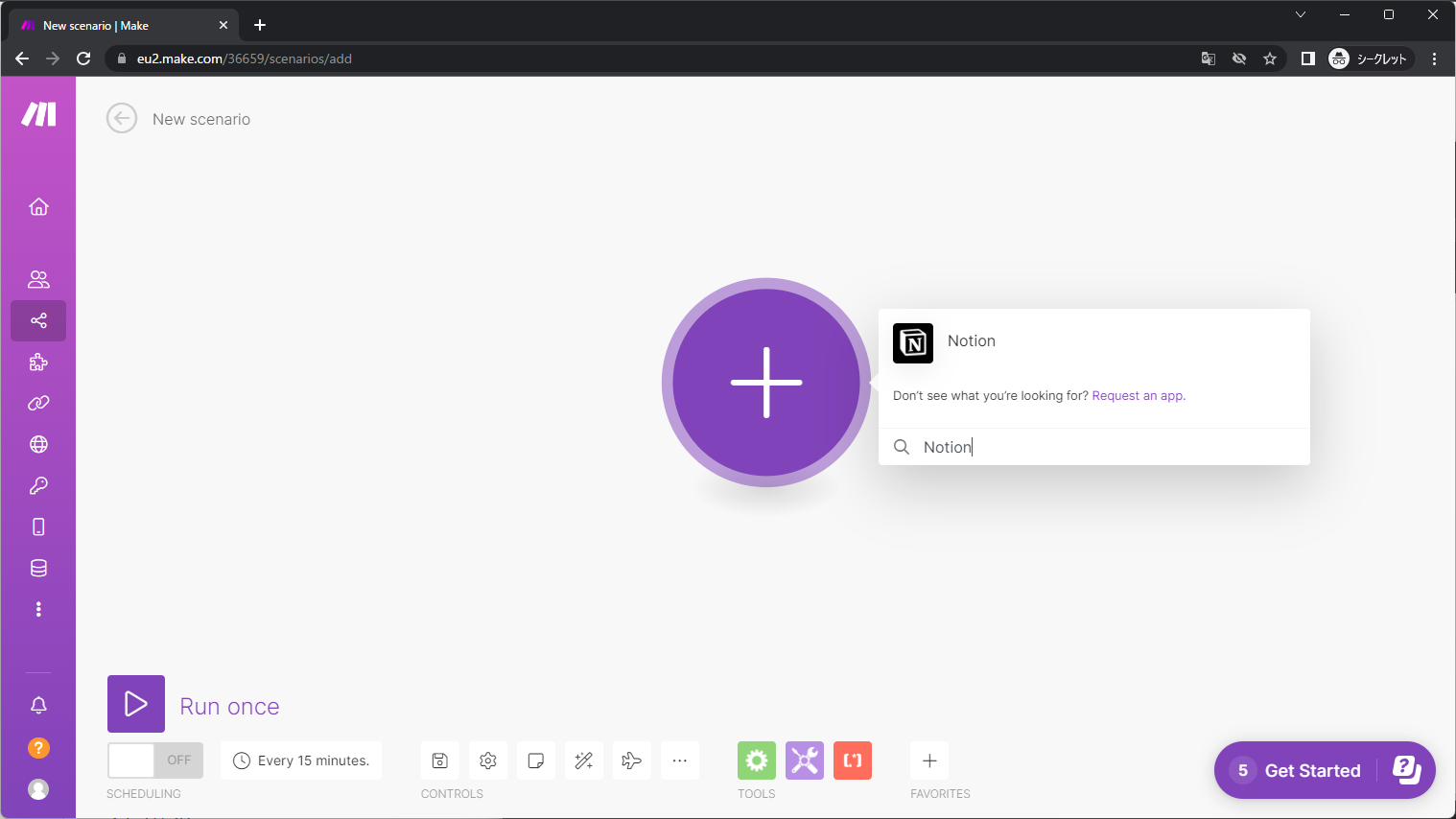Add a favorite with the plus button
The width and height of the screenshot is (1456, 819).
tap(929, 760)
